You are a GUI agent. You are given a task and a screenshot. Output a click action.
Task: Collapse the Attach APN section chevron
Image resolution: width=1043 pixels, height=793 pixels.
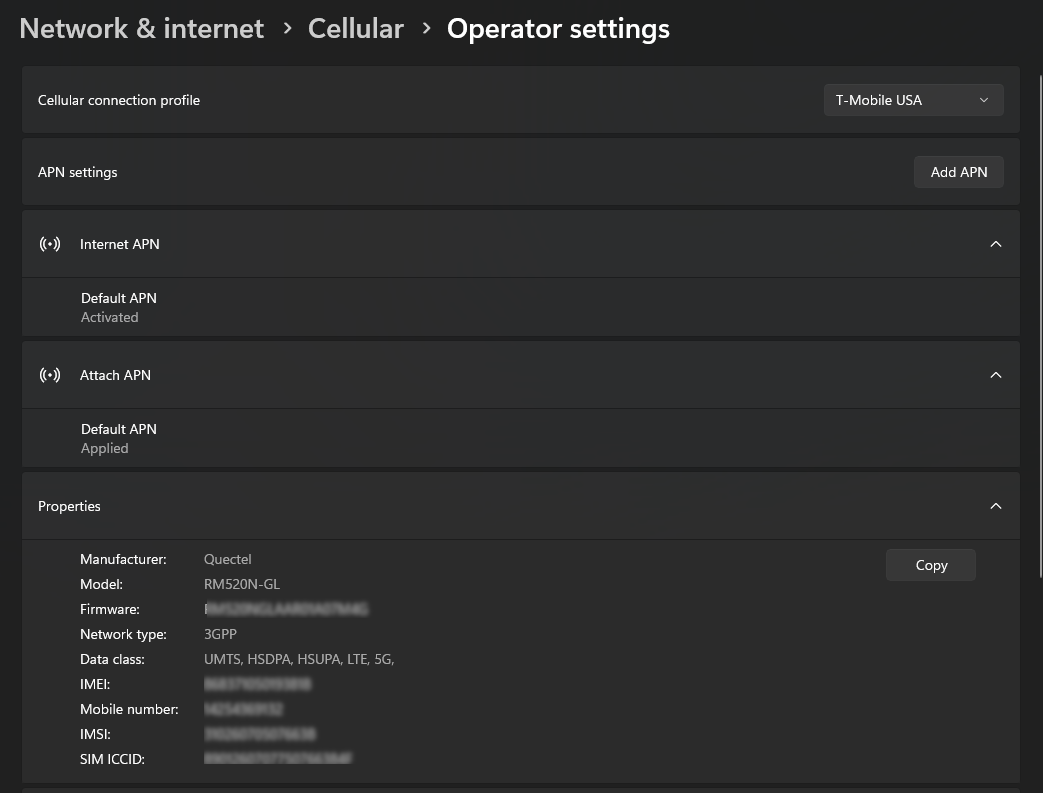(995, 375)
